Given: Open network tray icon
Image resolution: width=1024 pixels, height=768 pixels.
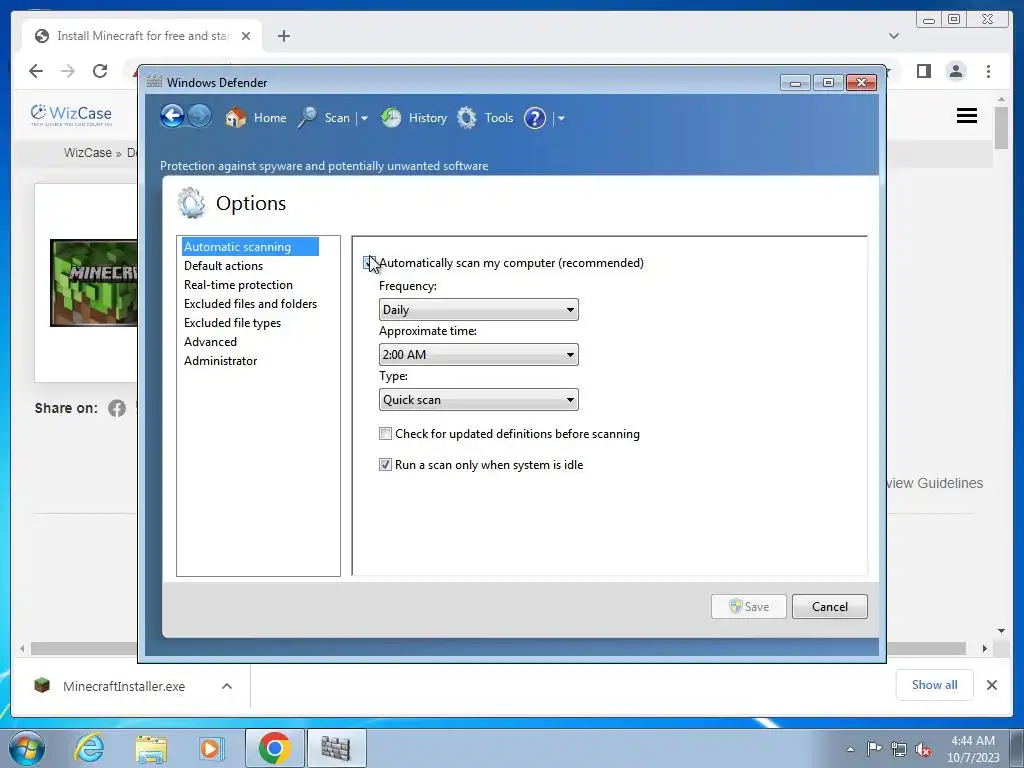Looking at the screenshot, I should [x=899, y=749].
